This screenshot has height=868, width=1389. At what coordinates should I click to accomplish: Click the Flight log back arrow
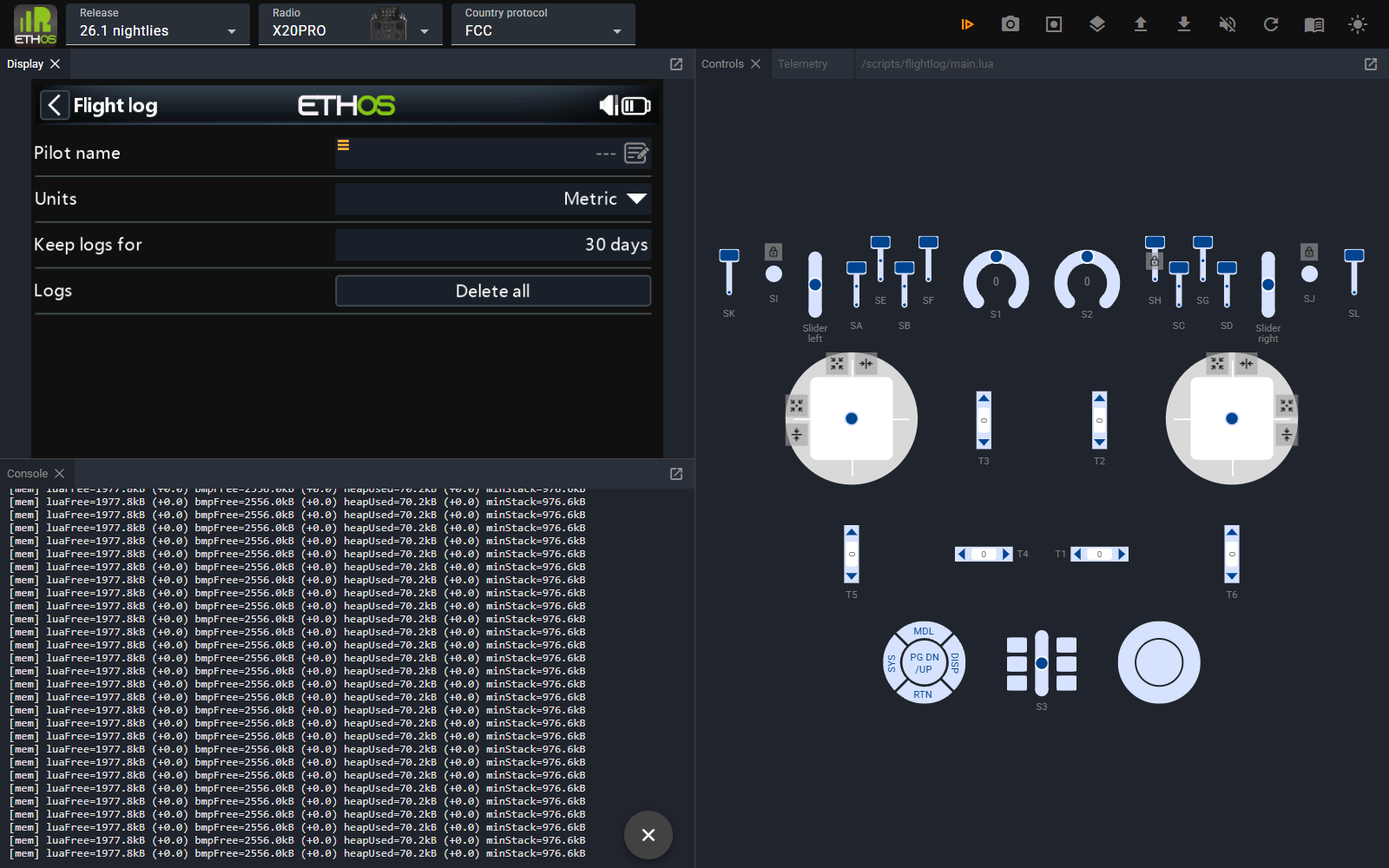[54, 105]
